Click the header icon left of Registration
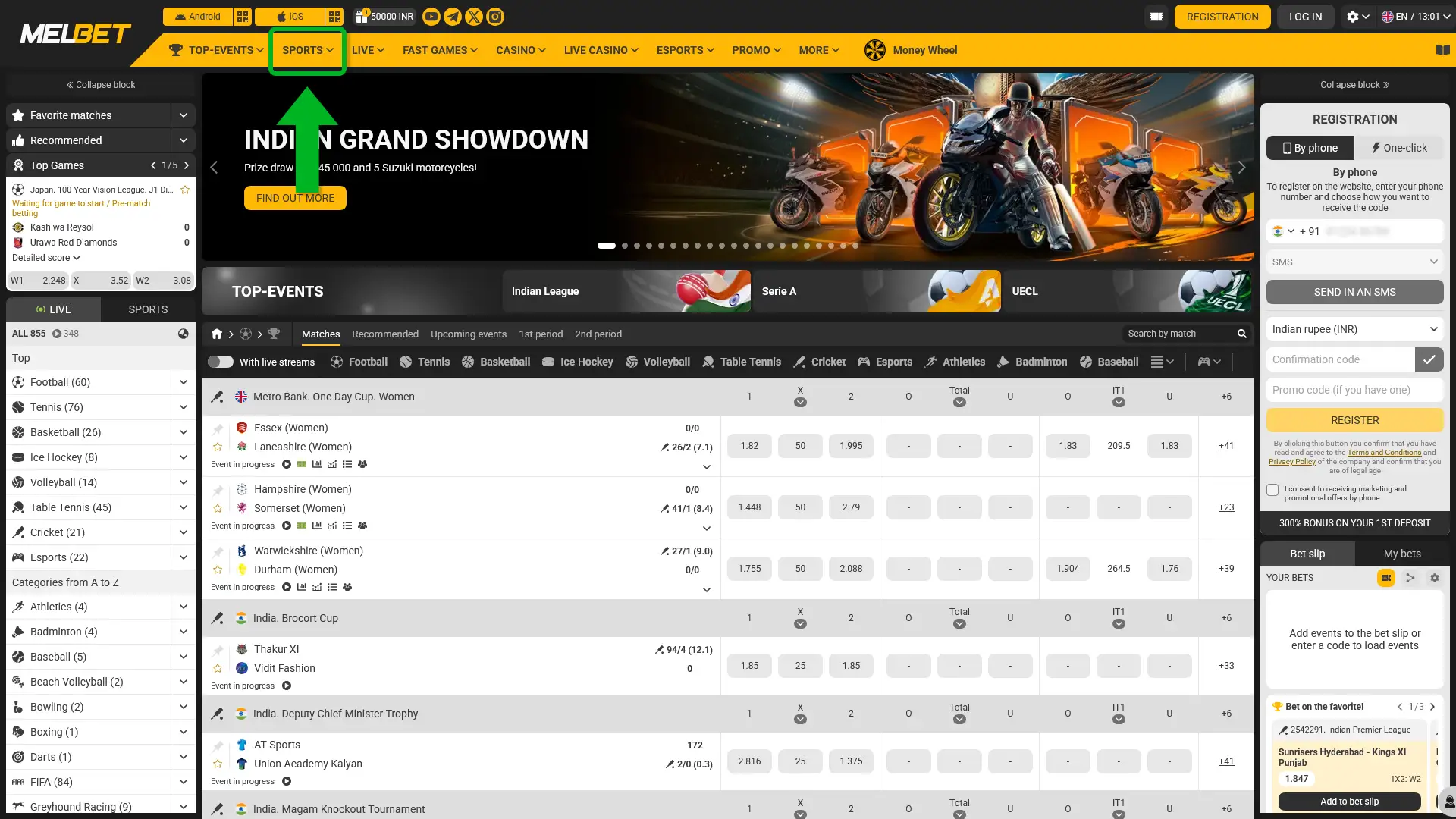 pos(1156,17)
